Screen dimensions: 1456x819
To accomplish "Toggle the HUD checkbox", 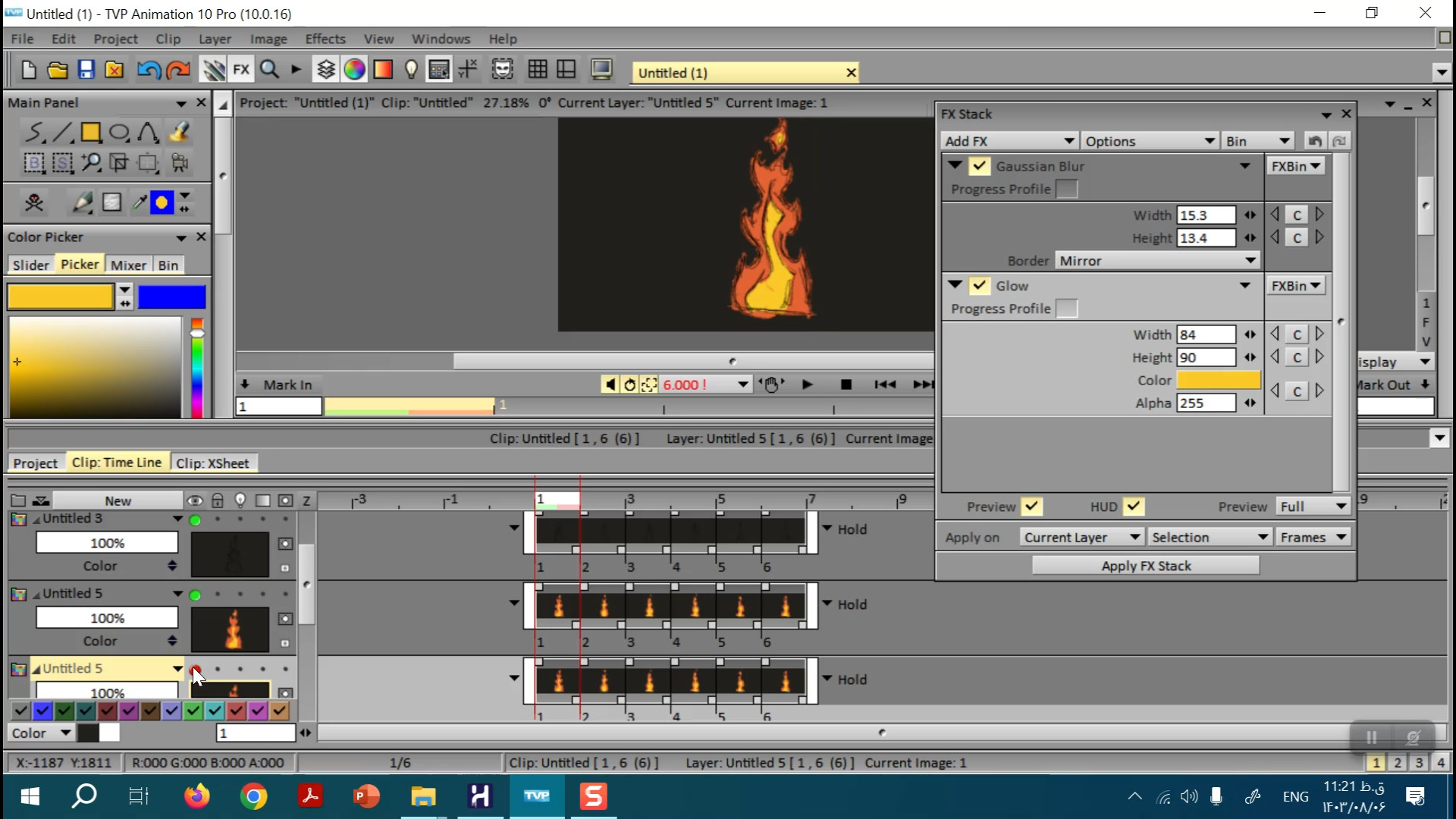I will coord(1134,507).
